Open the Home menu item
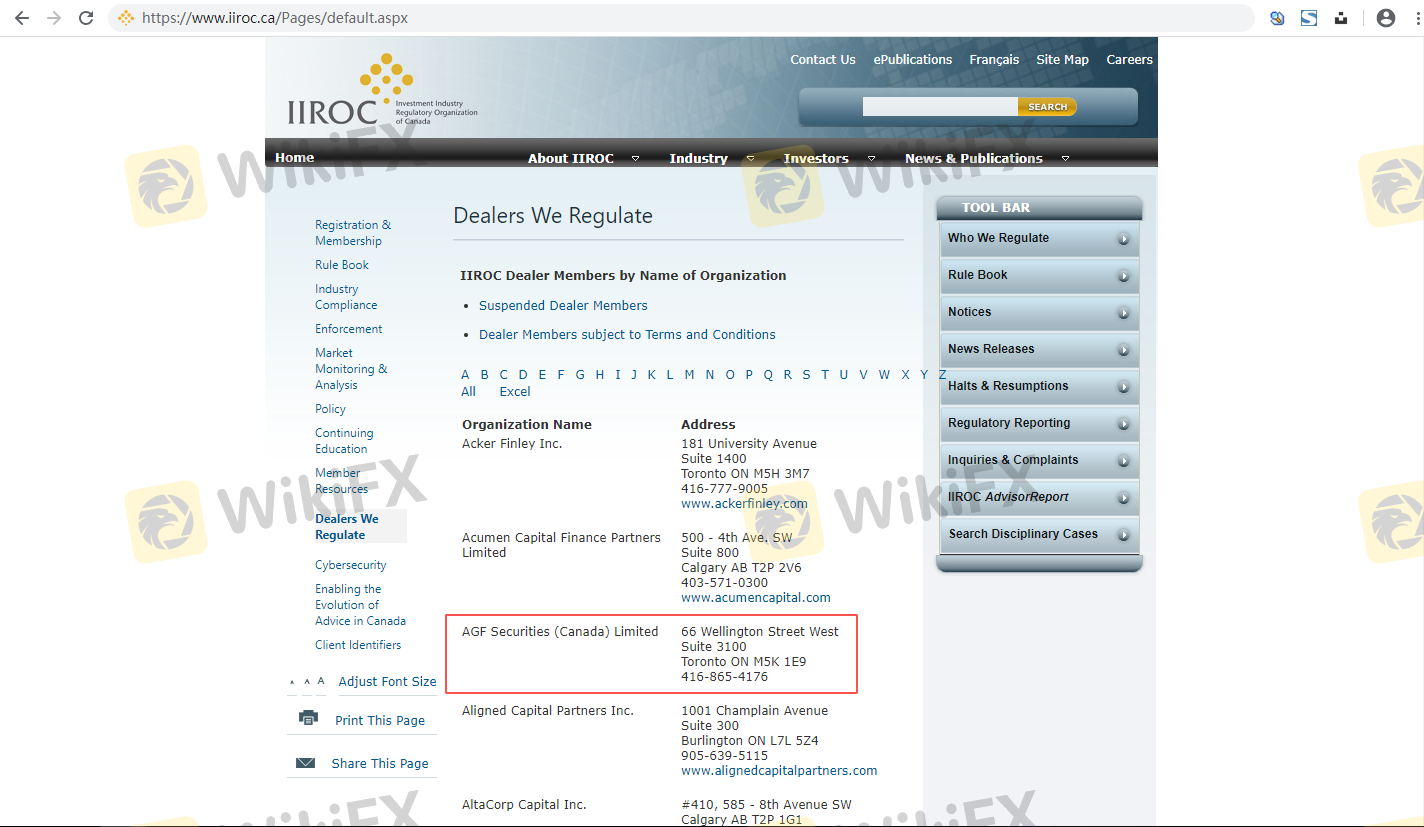 coord(294,157)
